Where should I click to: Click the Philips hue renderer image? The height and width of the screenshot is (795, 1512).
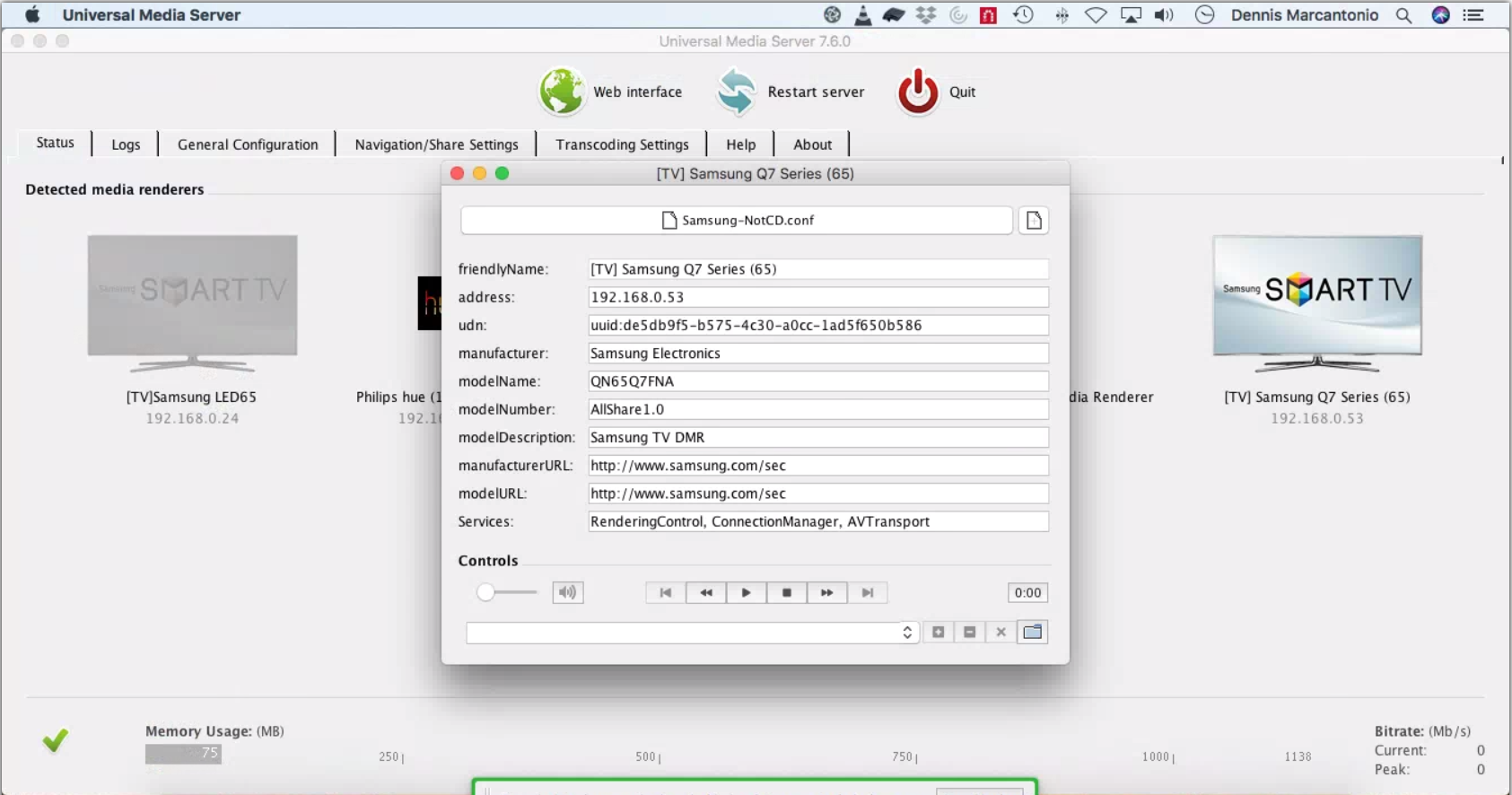[x=430, y=303]
